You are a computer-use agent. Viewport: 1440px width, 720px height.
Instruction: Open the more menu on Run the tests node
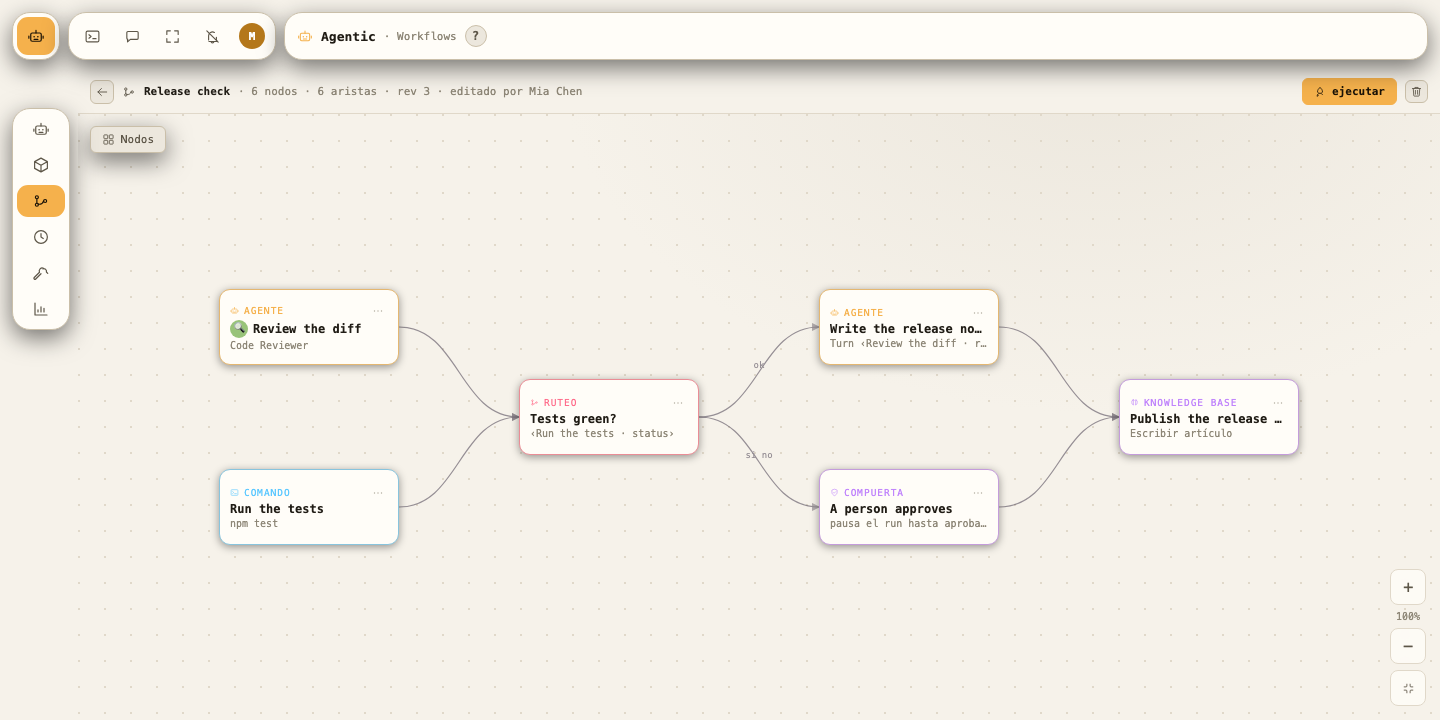tap(378, 493)
